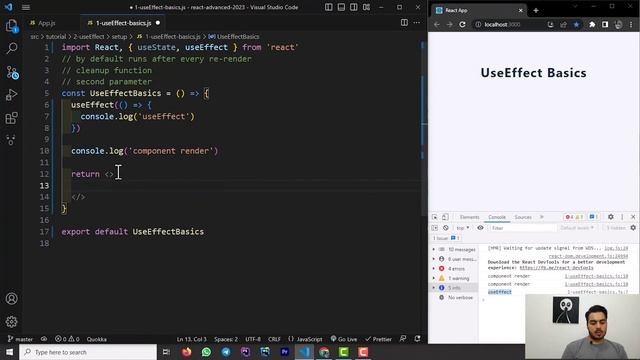Toggle the DevTools device toolbar

[x=445, y=217]
